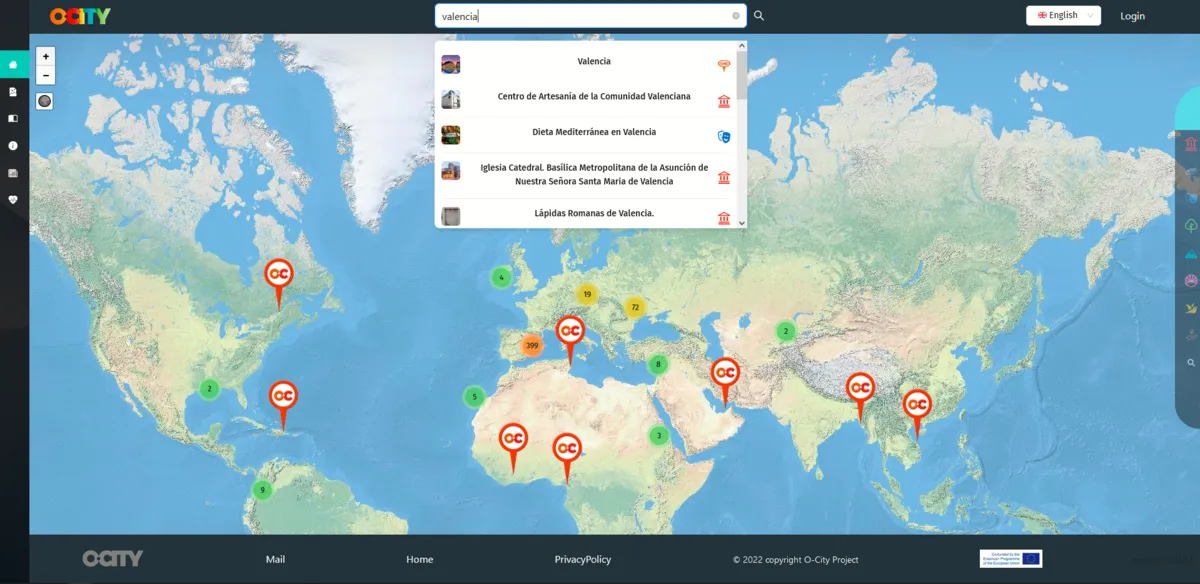Switch map layer with globe button
This screenshot has width=1200, height=584.
45,101
